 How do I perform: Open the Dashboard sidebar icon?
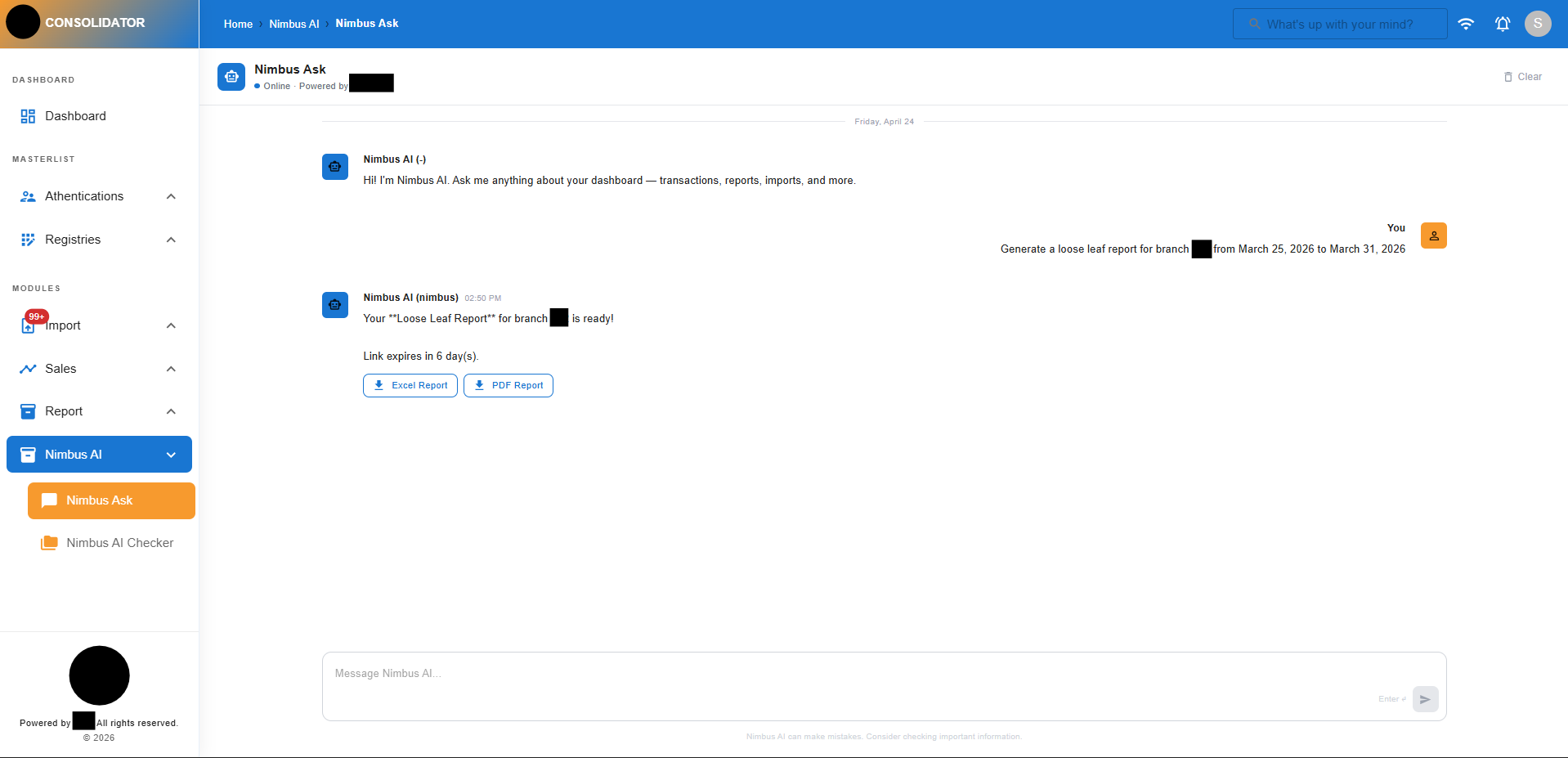click(27, 115)
